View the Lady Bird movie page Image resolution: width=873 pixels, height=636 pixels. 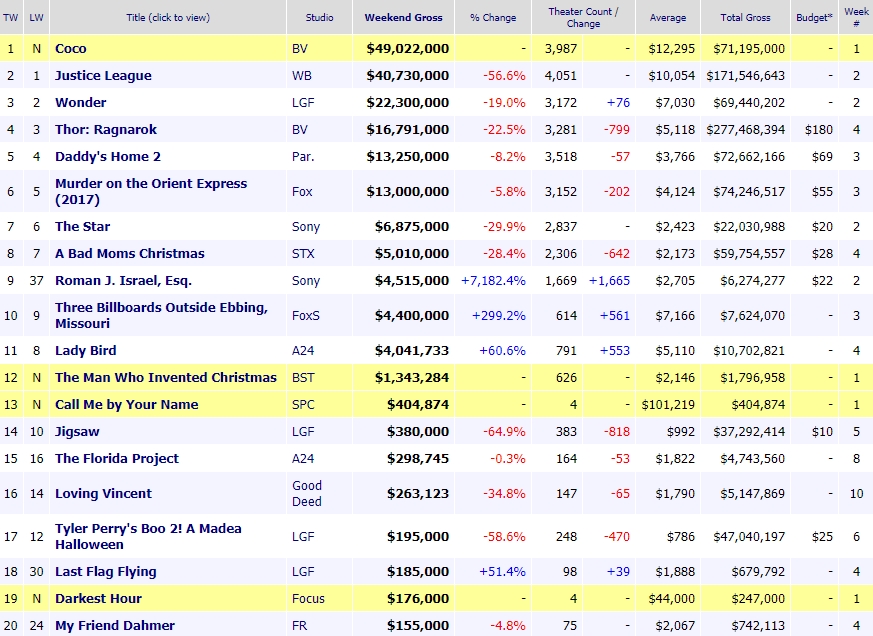(x=85, y=350)
